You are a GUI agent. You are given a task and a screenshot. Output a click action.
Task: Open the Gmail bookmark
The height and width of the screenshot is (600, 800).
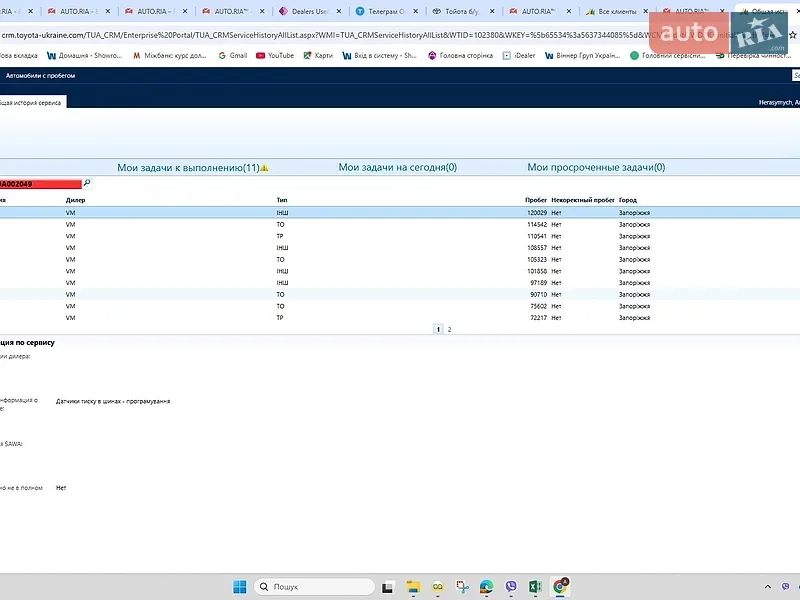tap(233, 56)
